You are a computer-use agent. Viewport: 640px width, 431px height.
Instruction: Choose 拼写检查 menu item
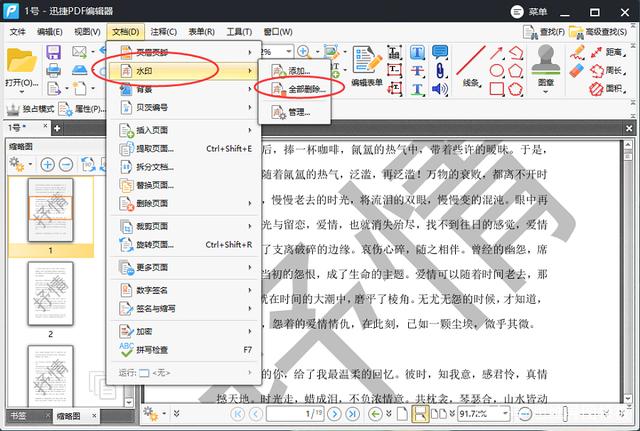[184, 350]
